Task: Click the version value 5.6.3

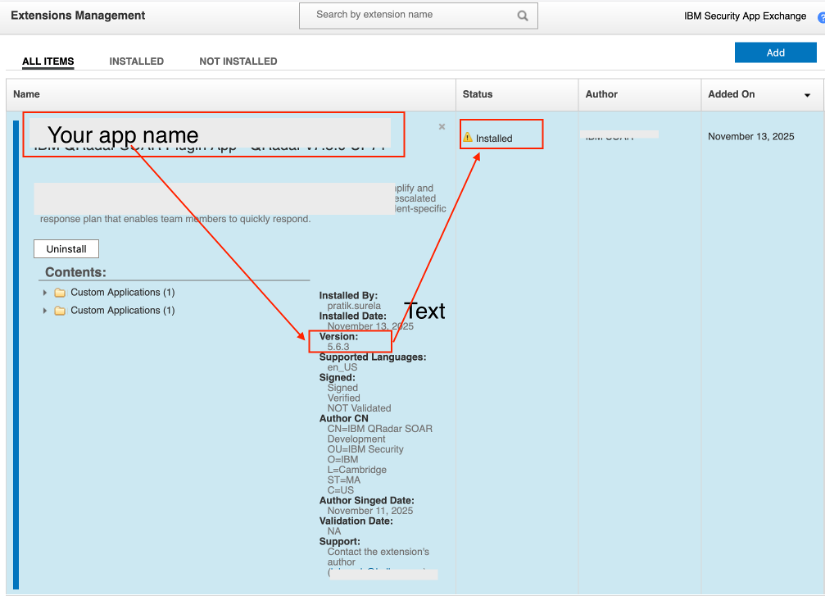Action: [338, 347]
